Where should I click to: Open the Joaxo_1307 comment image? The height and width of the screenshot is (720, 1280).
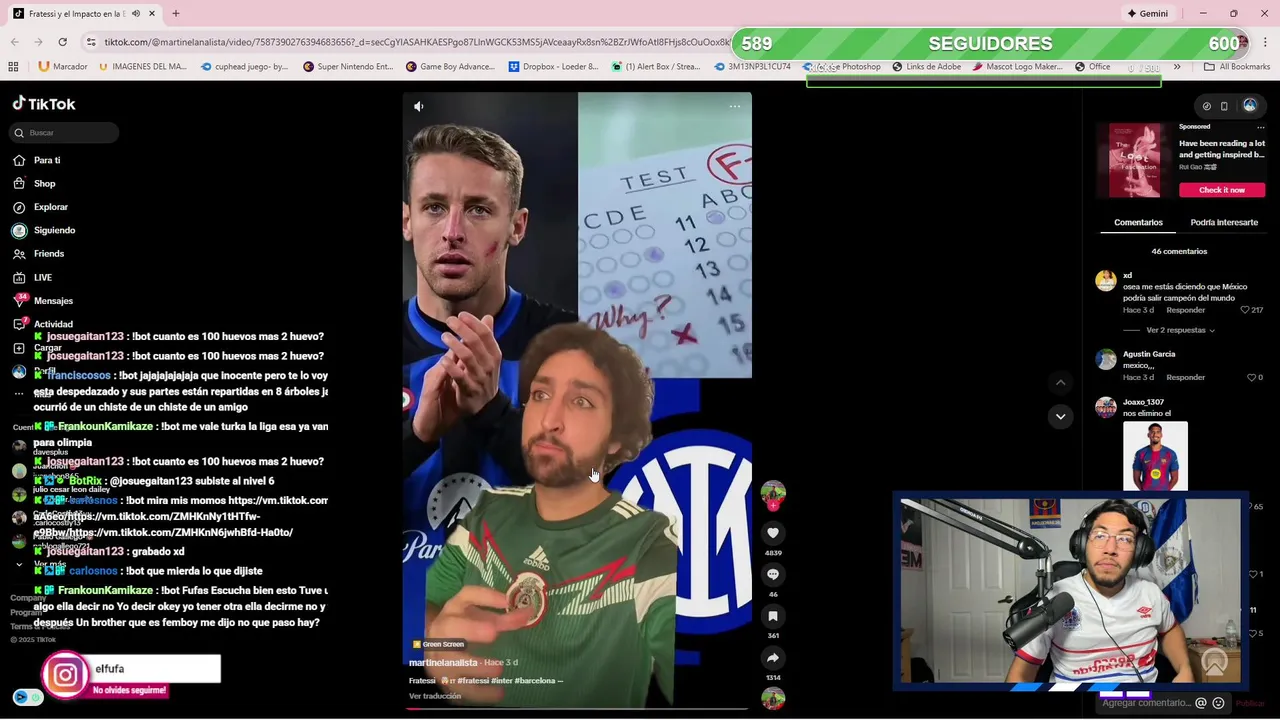click(x=1155, y=456)
